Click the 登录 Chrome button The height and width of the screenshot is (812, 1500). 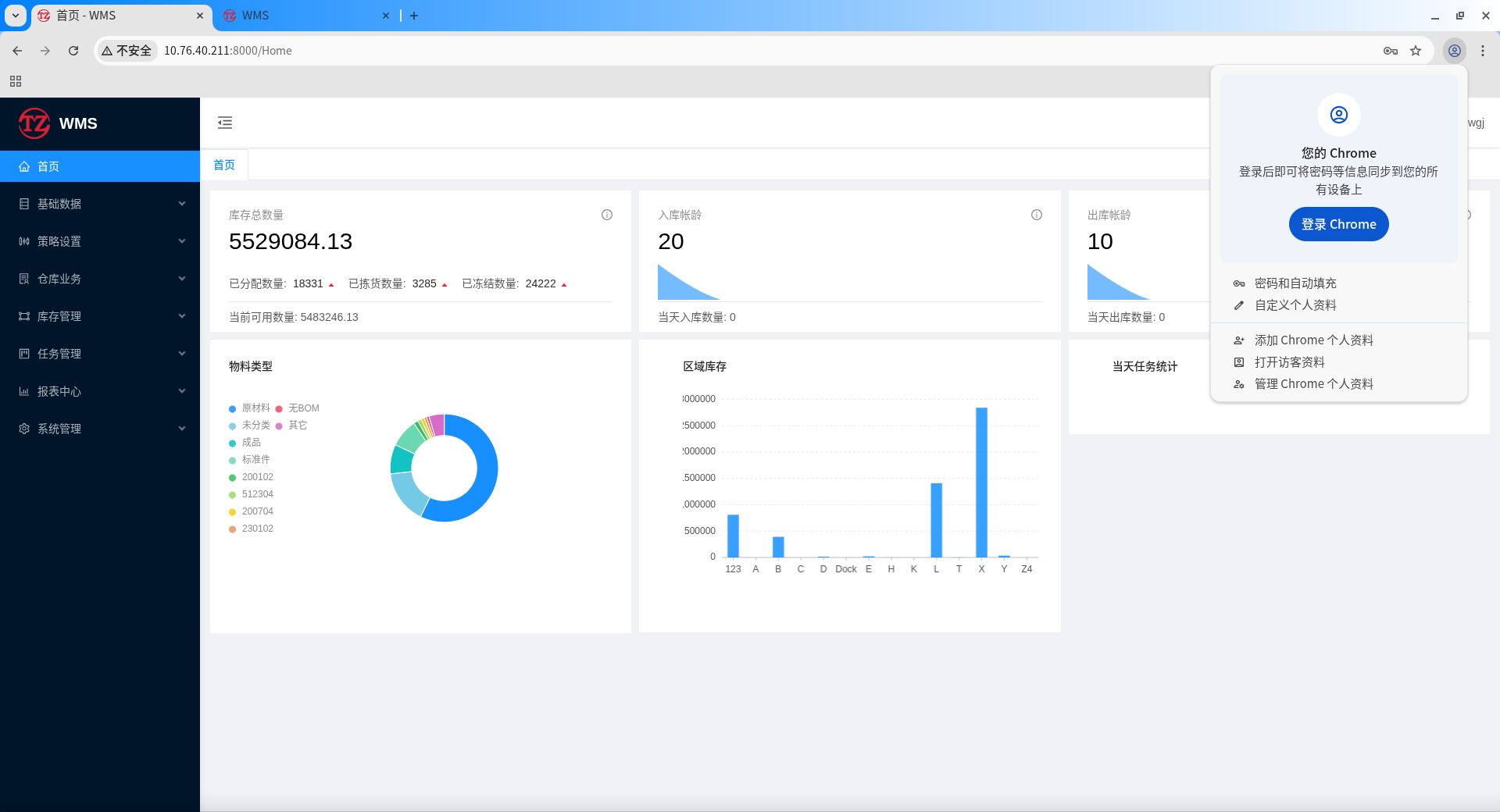click(x=1338, y=224)
